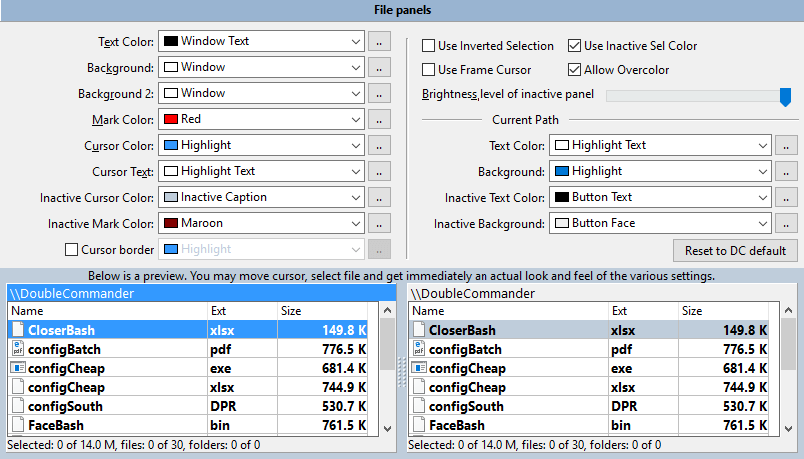The height and width of the screenshot is (459, 804).
Task: Sort left preview by Ext column header
Action: click(x=241, y=311)
